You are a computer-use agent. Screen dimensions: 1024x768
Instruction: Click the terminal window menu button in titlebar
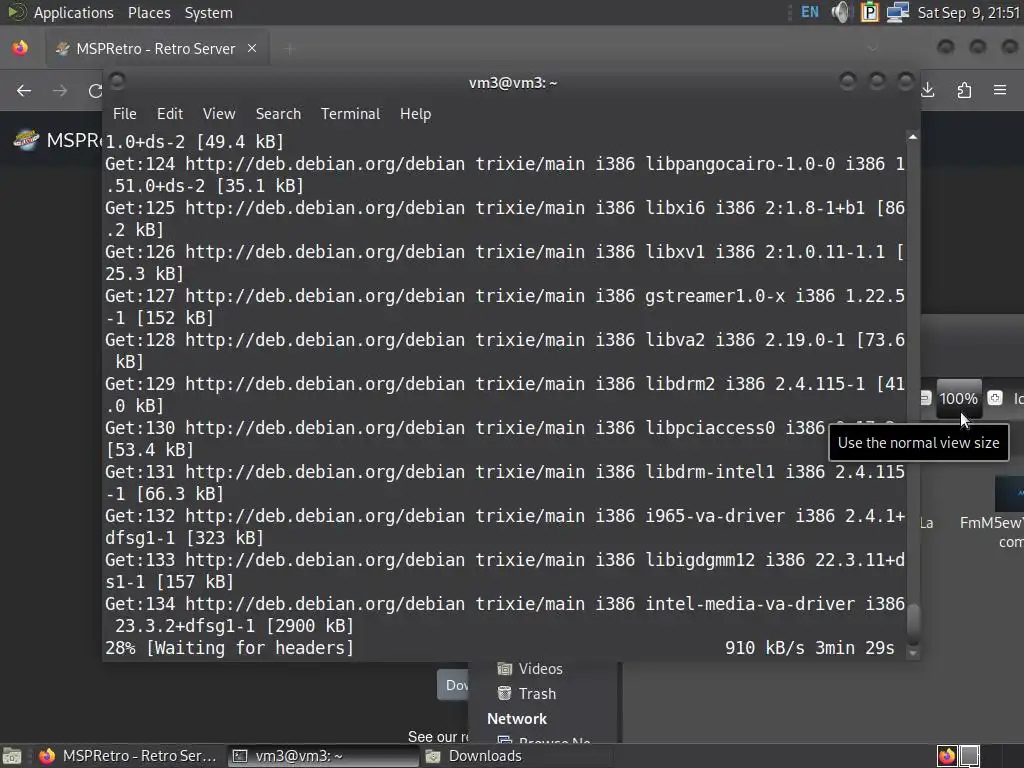[x=117, y=81]
